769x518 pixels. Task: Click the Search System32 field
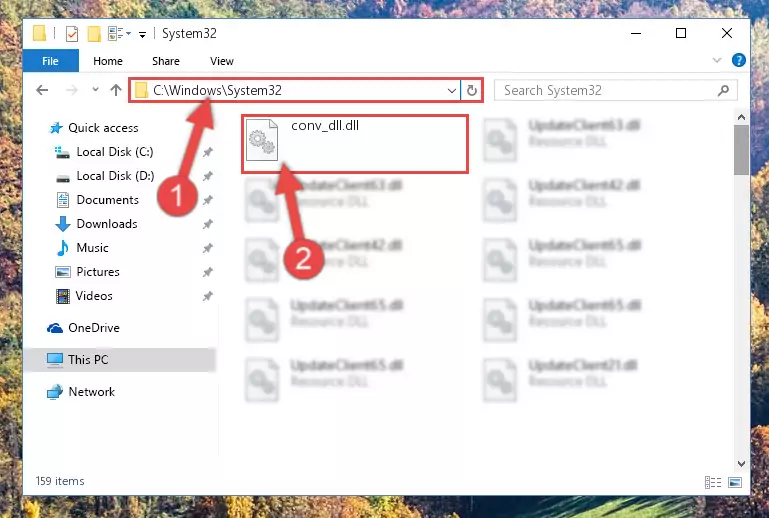click(616, 90)
